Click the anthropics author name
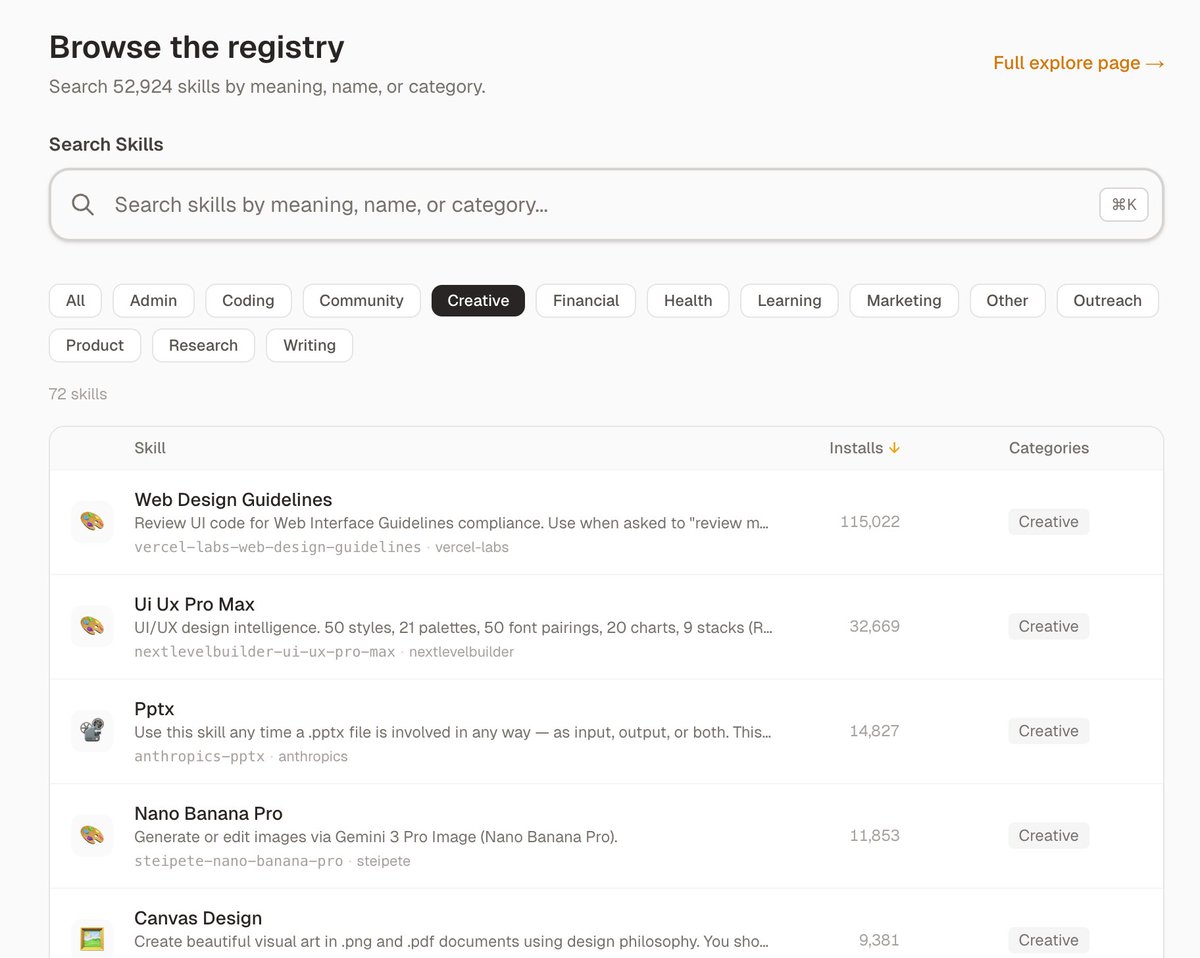Screen dimensions: 1200x958 coord(313,757)
